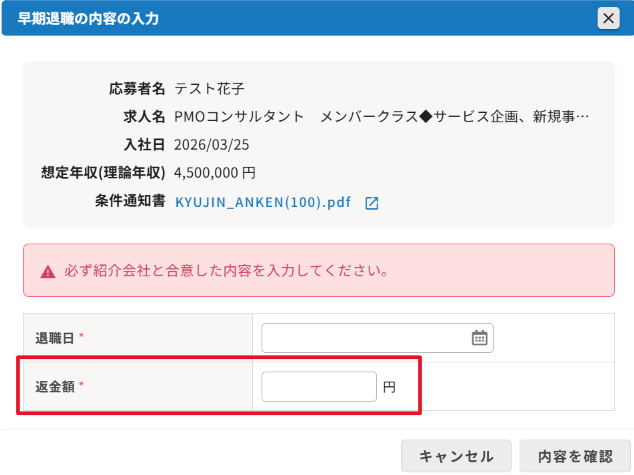Image resolution: width=634 pixels, height=475 pixels.
Task: Close the early resignation dialog
Action: [x=607, y=18]
